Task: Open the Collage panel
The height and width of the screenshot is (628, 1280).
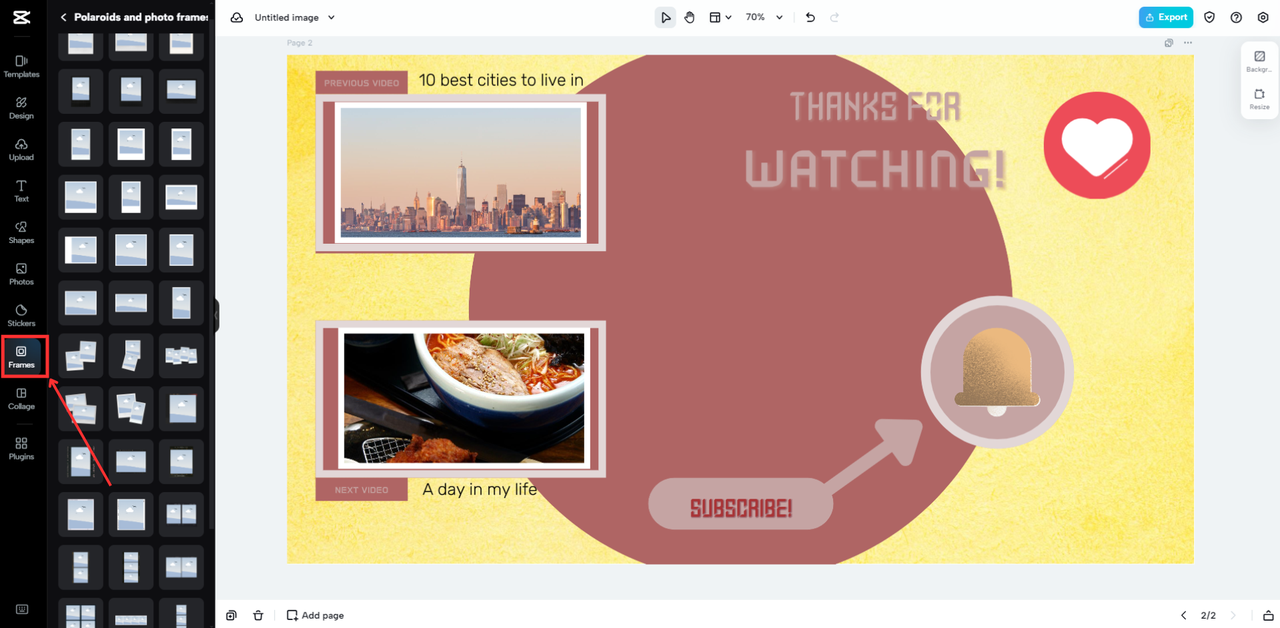Action: click(x=21, y=399)
